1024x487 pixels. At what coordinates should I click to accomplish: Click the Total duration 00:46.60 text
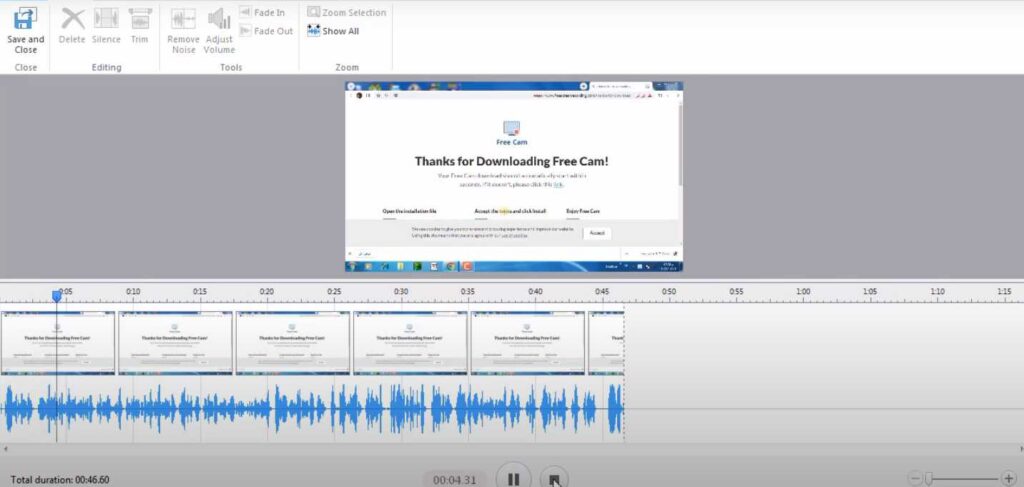[60, 480]
